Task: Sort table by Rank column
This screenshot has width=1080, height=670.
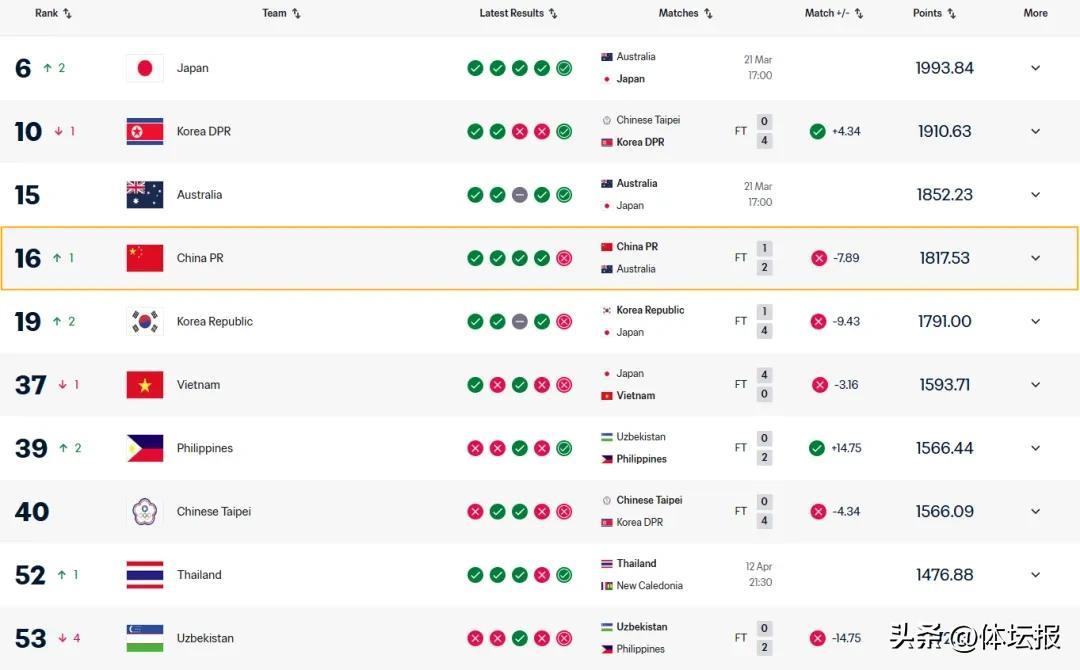Action: point(53,13)
